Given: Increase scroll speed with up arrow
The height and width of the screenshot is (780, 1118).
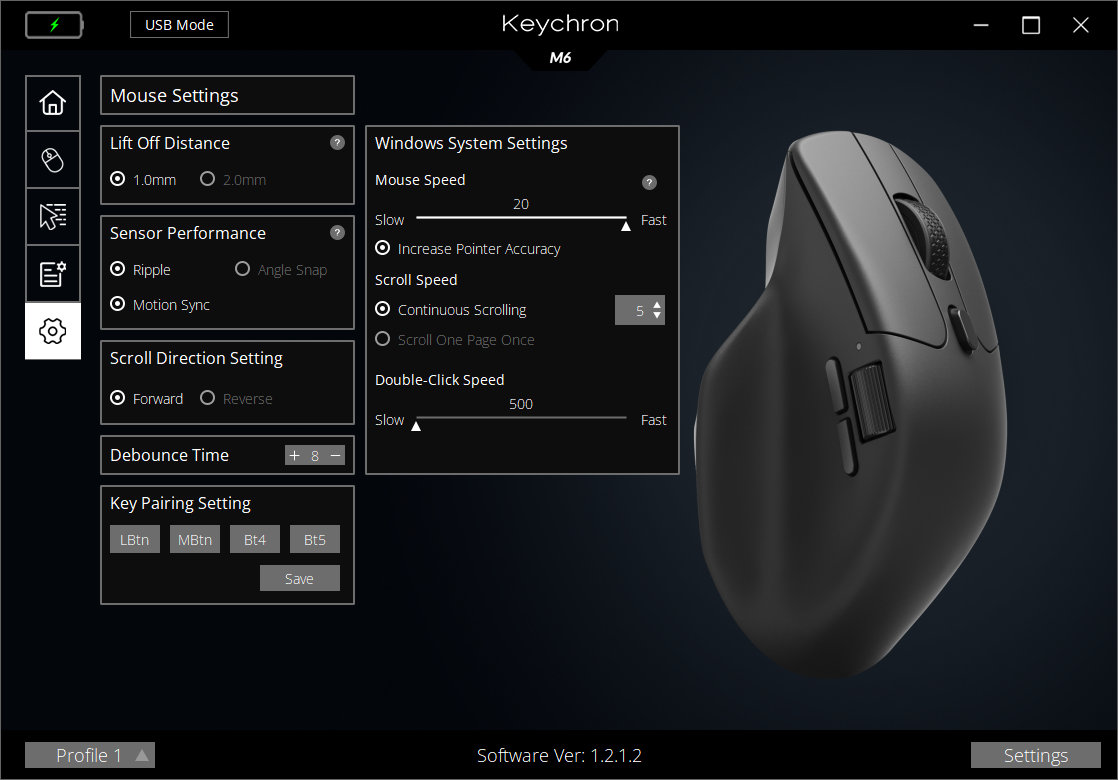Looking at the screenshot, I should pyautogui.click(x=657, y=304).
